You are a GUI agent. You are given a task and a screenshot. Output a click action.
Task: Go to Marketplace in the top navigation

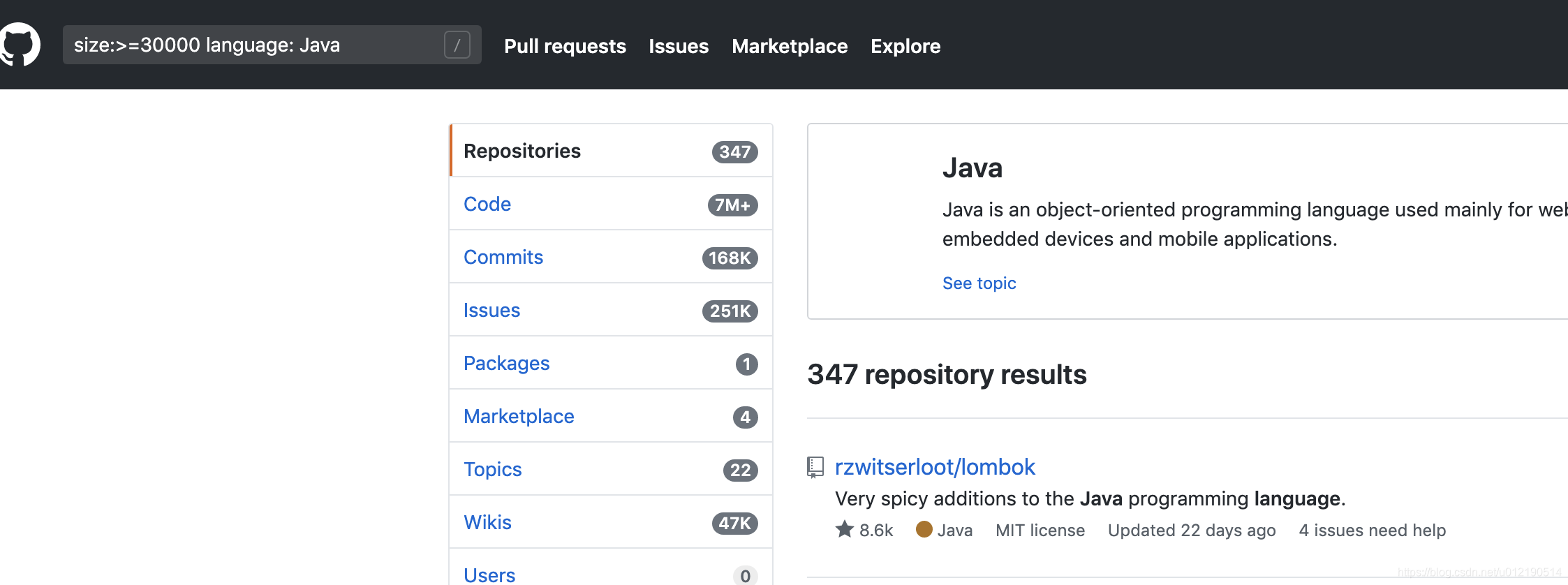(x=790, y=46)
